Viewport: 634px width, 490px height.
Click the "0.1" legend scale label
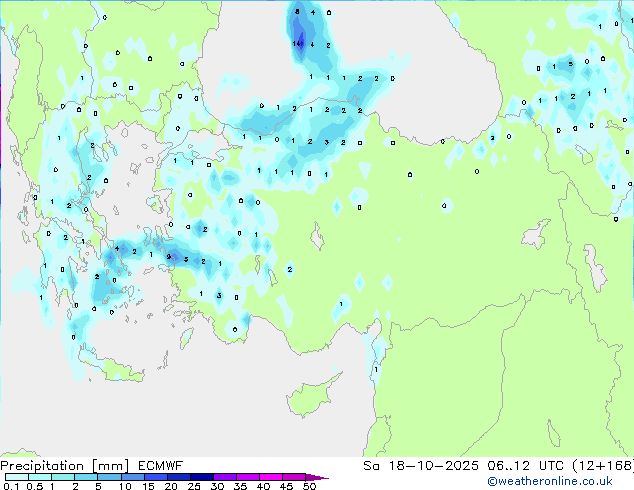(11, 486)
